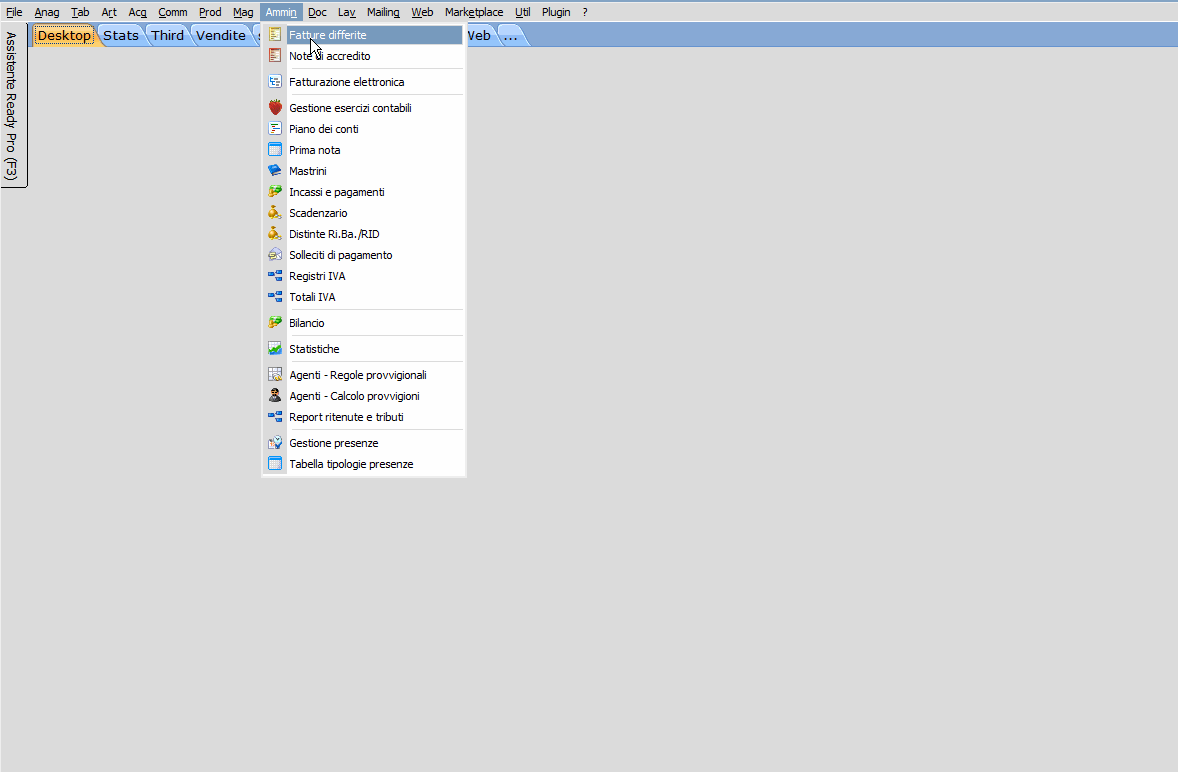Click the Agenti - Calcolo provvigioni person icon
The image size is (1178, 772).
point(275,395)
